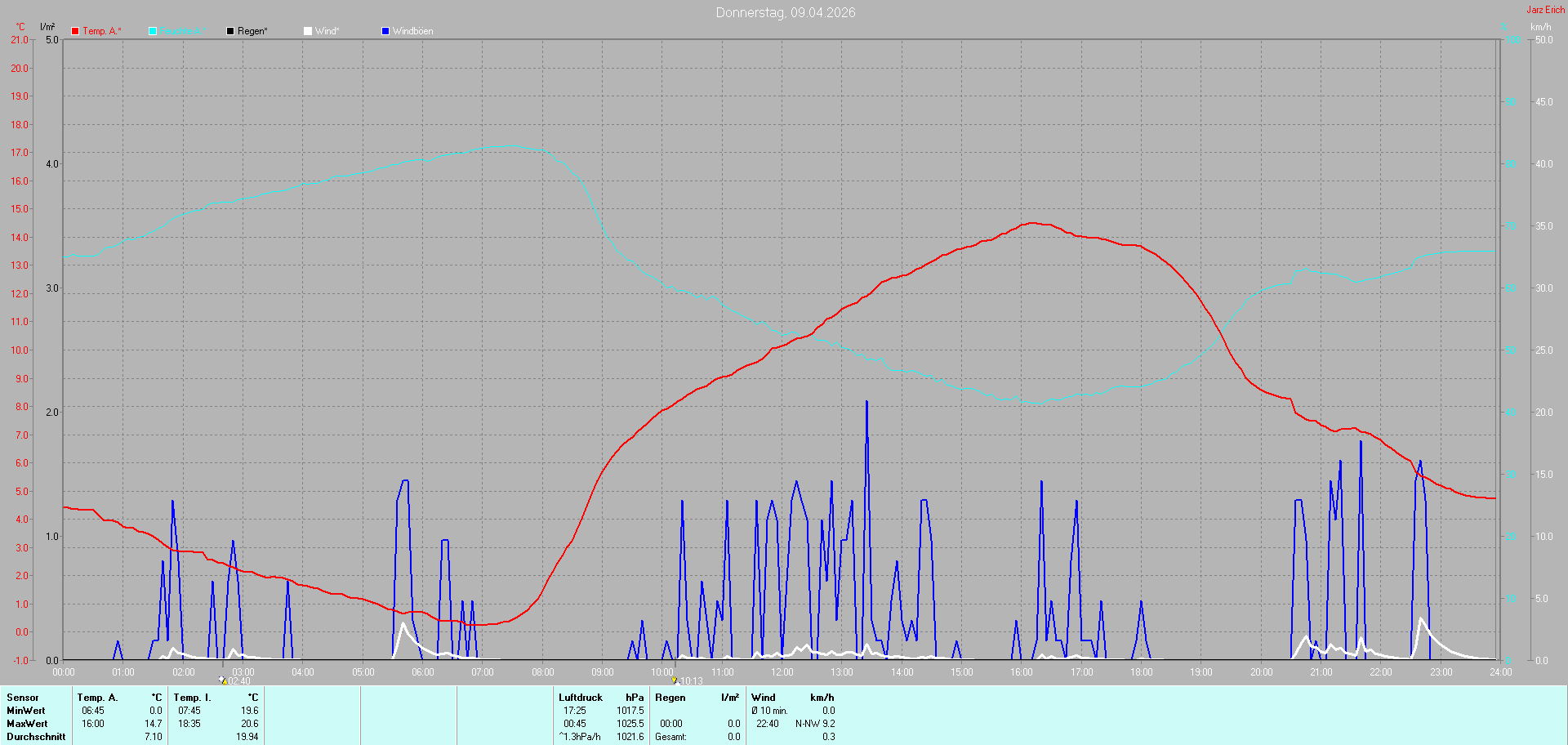Click the white Wind legend square

pos(308,31)
